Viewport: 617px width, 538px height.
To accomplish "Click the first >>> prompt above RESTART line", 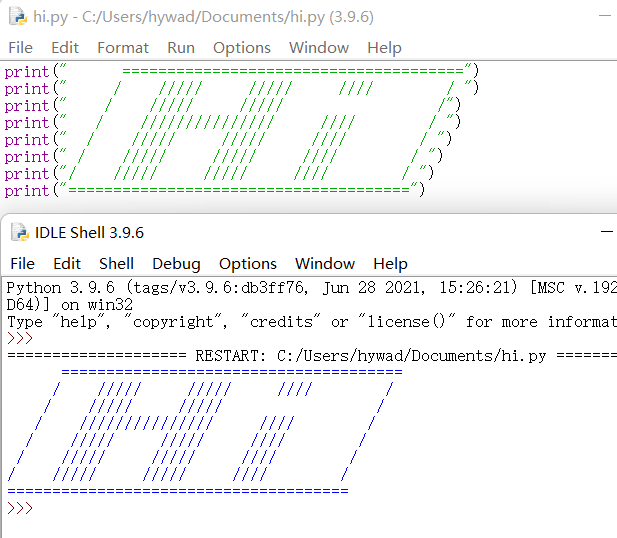I will tap(20, 338).
